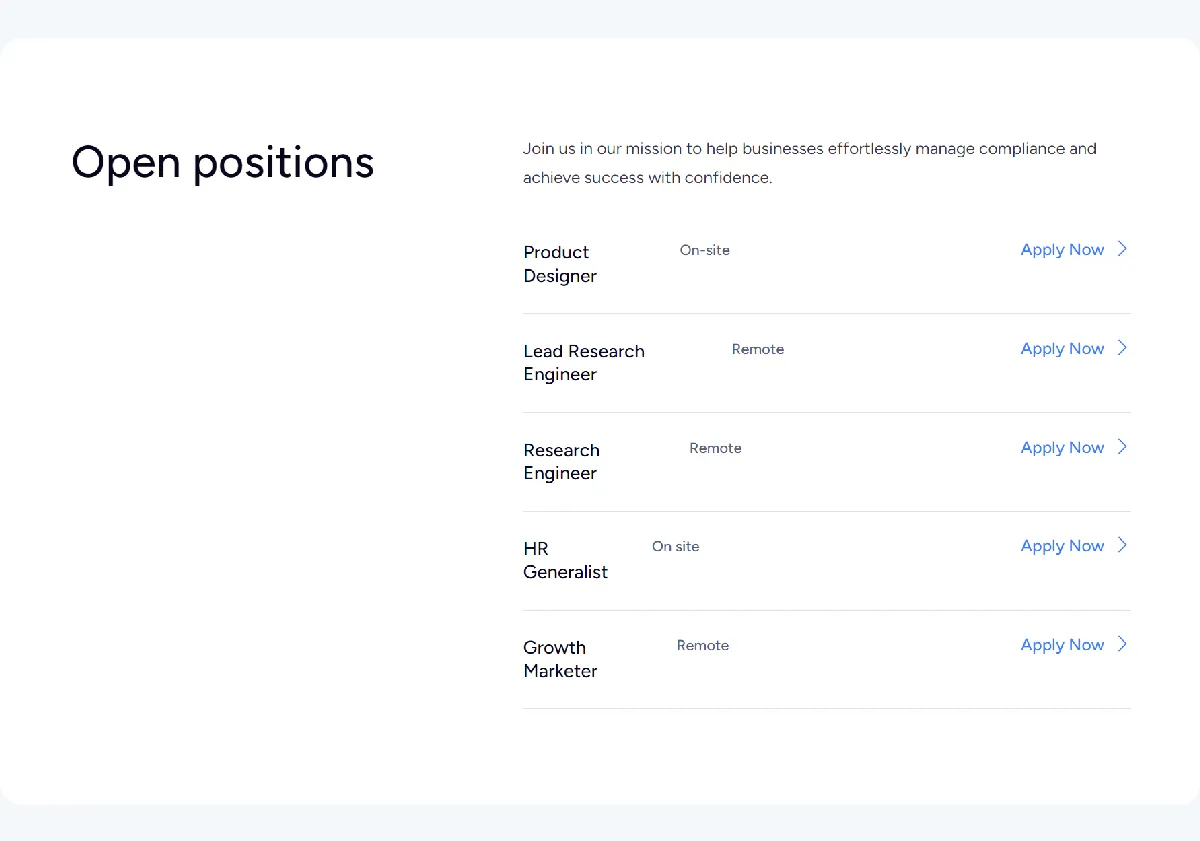Click the On site label for HR Generalist
1200x841 pixels.
(x=676, y=546)
